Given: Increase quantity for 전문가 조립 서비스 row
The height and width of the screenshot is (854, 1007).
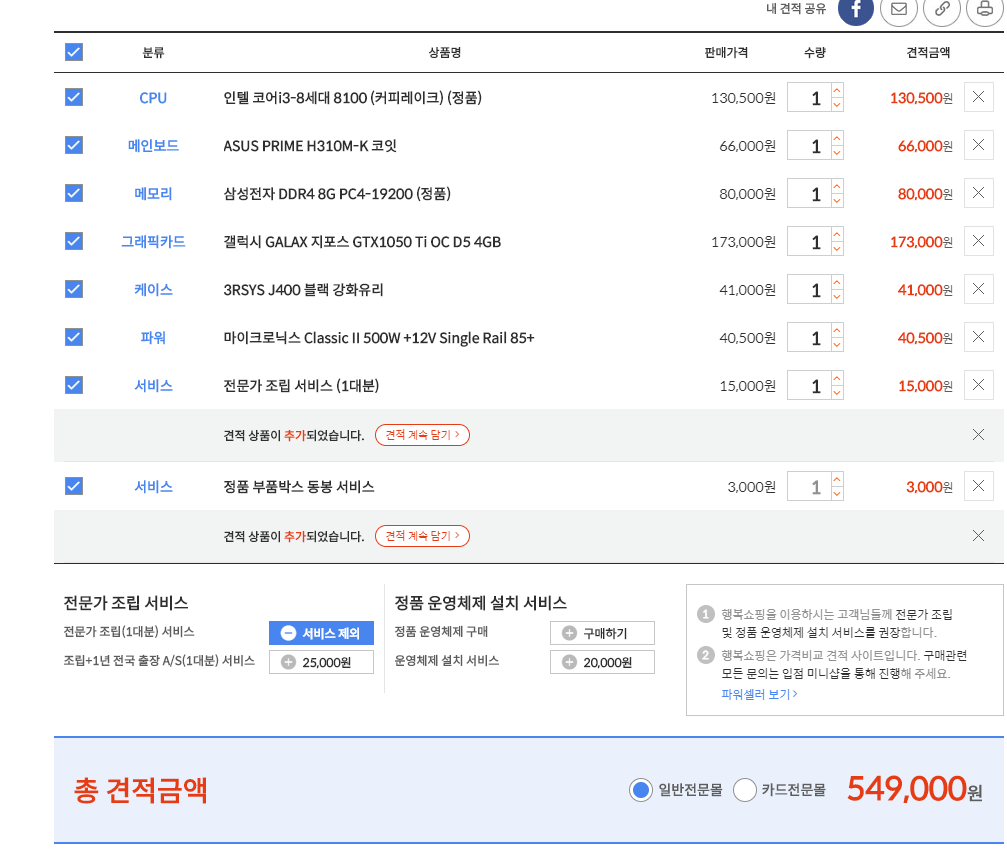Looking at the screenshot, I should 837,378.
